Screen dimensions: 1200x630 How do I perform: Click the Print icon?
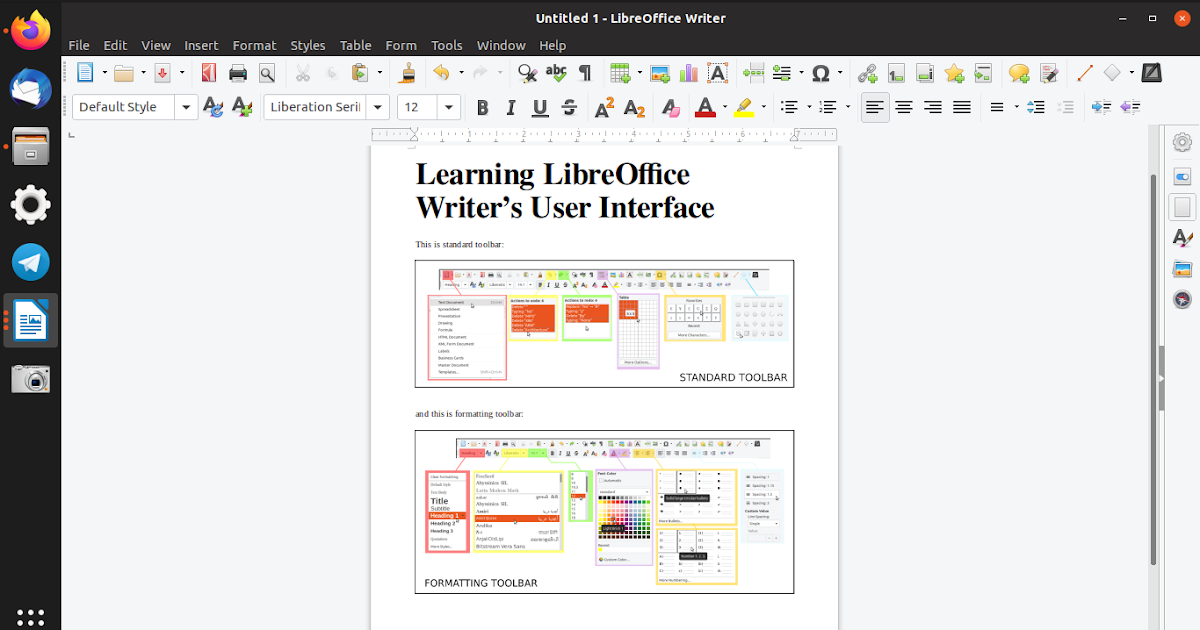238,73
